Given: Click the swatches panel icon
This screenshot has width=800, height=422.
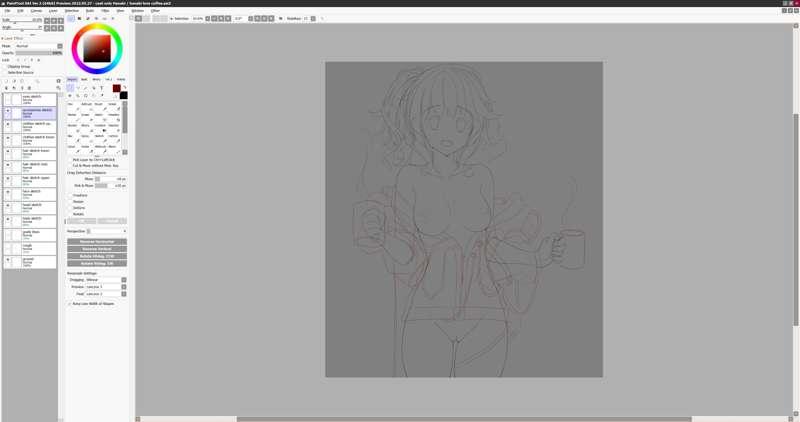Looking at the screenshot, I should (x=105, y=18).
